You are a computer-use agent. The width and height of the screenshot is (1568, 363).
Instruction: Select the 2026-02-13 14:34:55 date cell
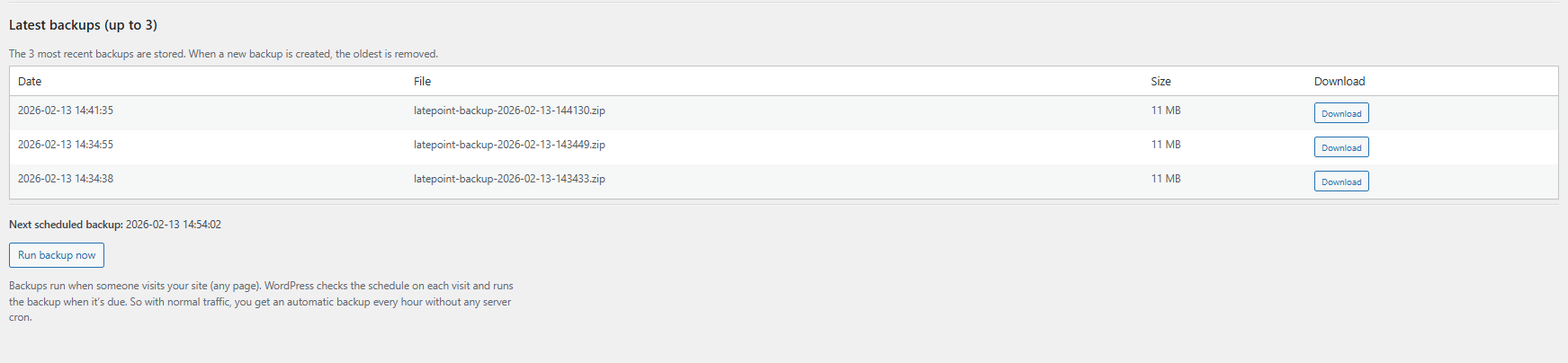tap(66, 145)
